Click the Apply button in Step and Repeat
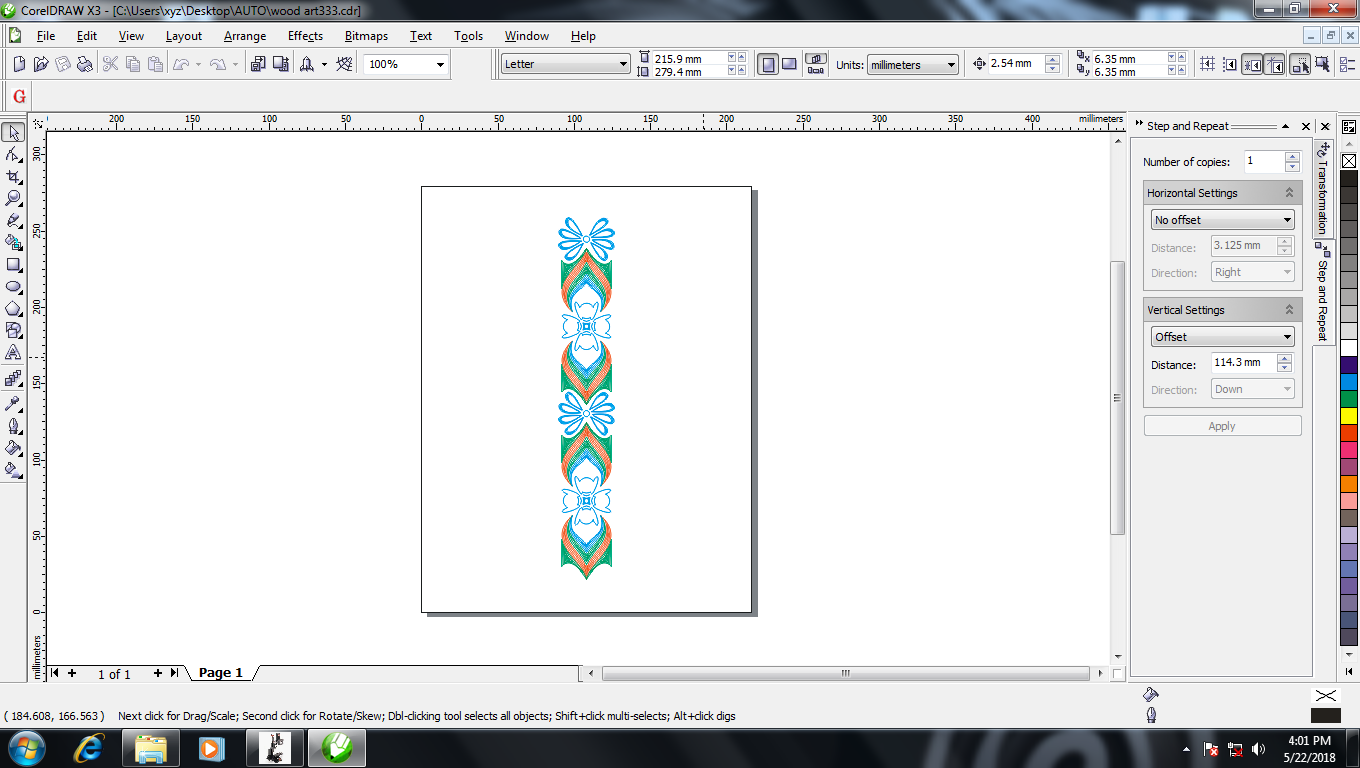Image resolution: width=1360 pixels, height=768 pixels. tap(1222, 426)
